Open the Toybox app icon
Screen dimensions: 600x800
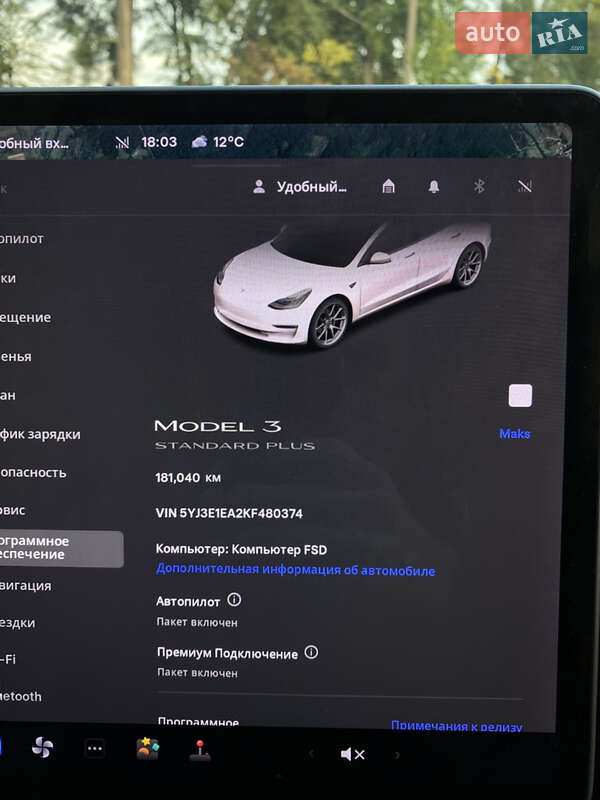[x=148, y=749]
